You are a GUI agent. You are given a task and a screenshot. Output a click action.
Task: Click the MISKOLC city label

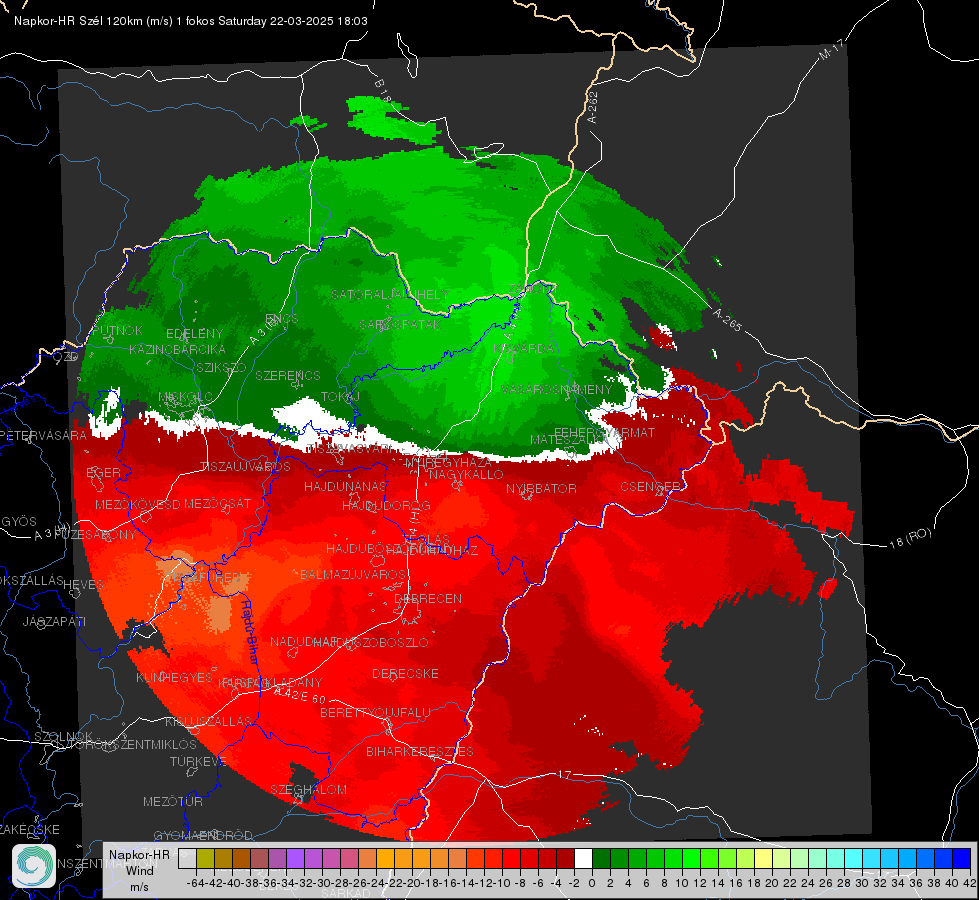point(185,397)
